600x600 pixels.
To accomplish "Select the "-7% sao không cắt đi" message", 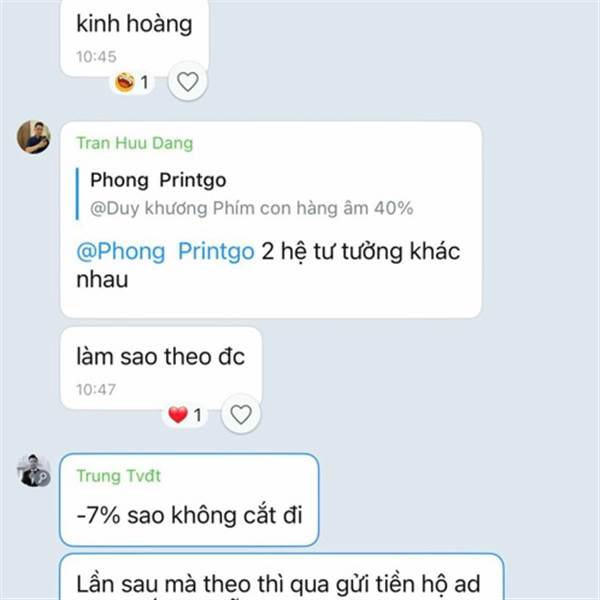I will point(189,500).
